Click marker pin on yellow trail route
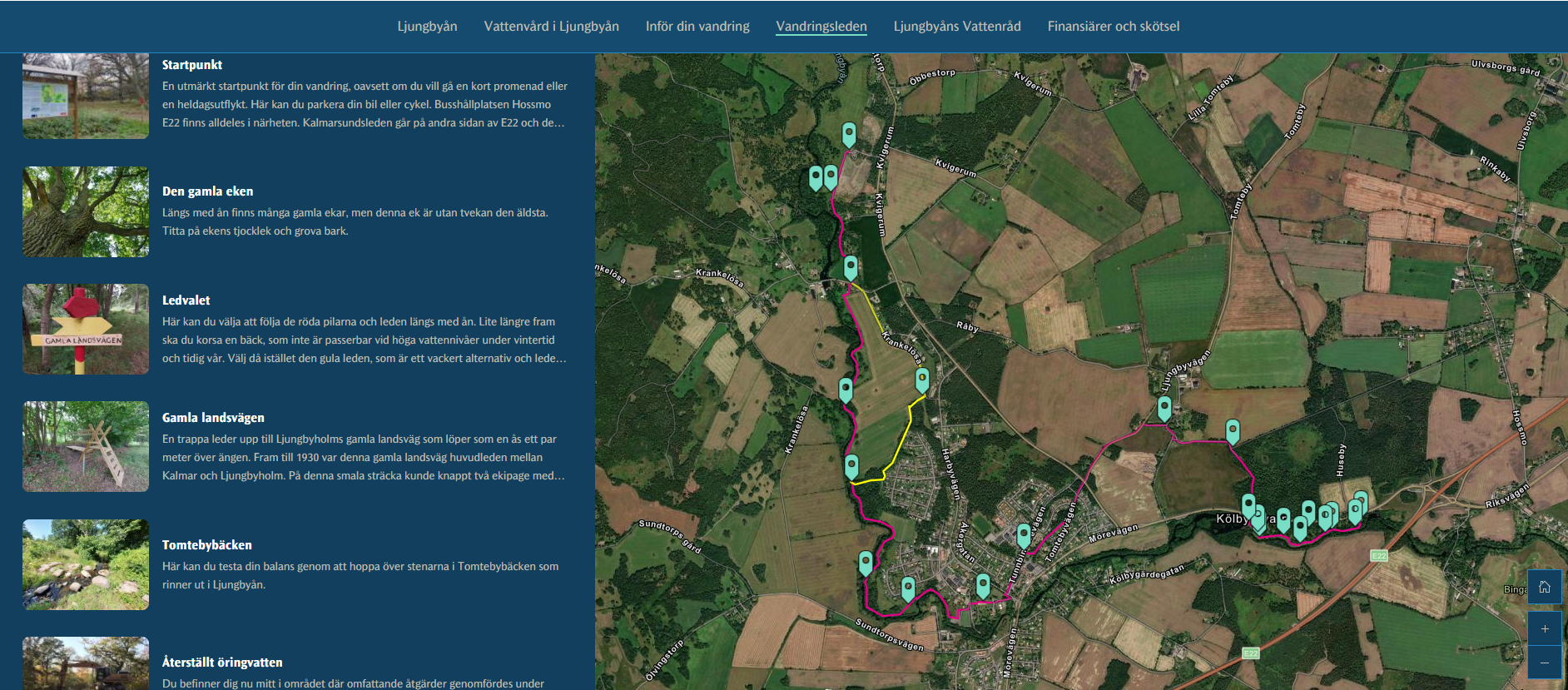 922,380
